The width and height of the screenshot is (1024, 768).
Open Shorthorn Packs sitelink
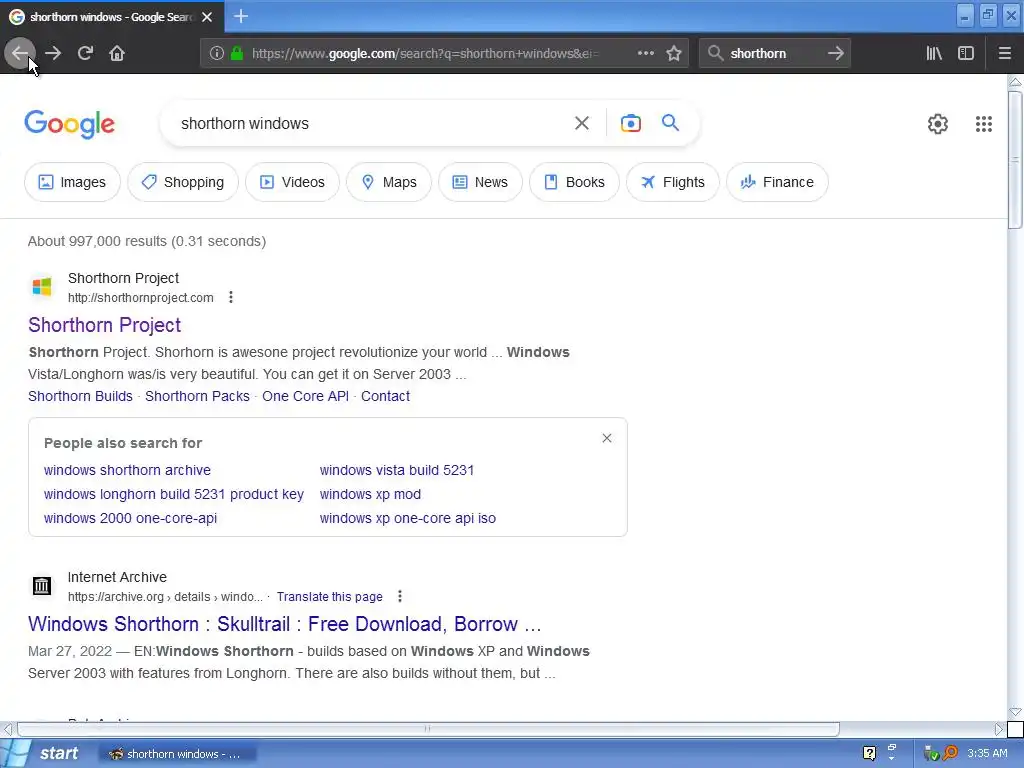point(197,396)
